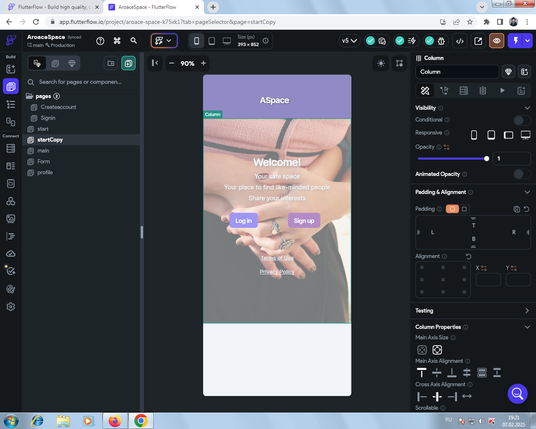Screen dimensions: 536x429
Task: Click the project search magnifier icon
Action: tap(134, 41)
